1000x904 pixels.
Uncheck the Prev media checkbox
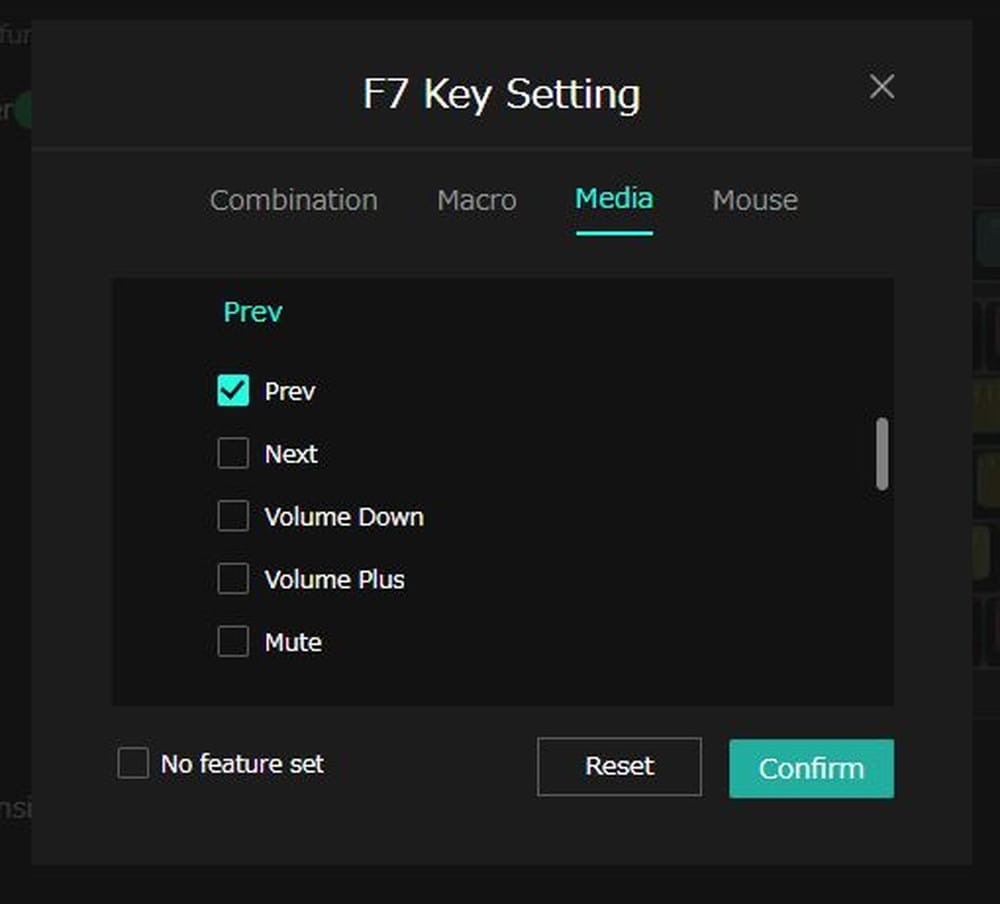(x=233, y=391)
